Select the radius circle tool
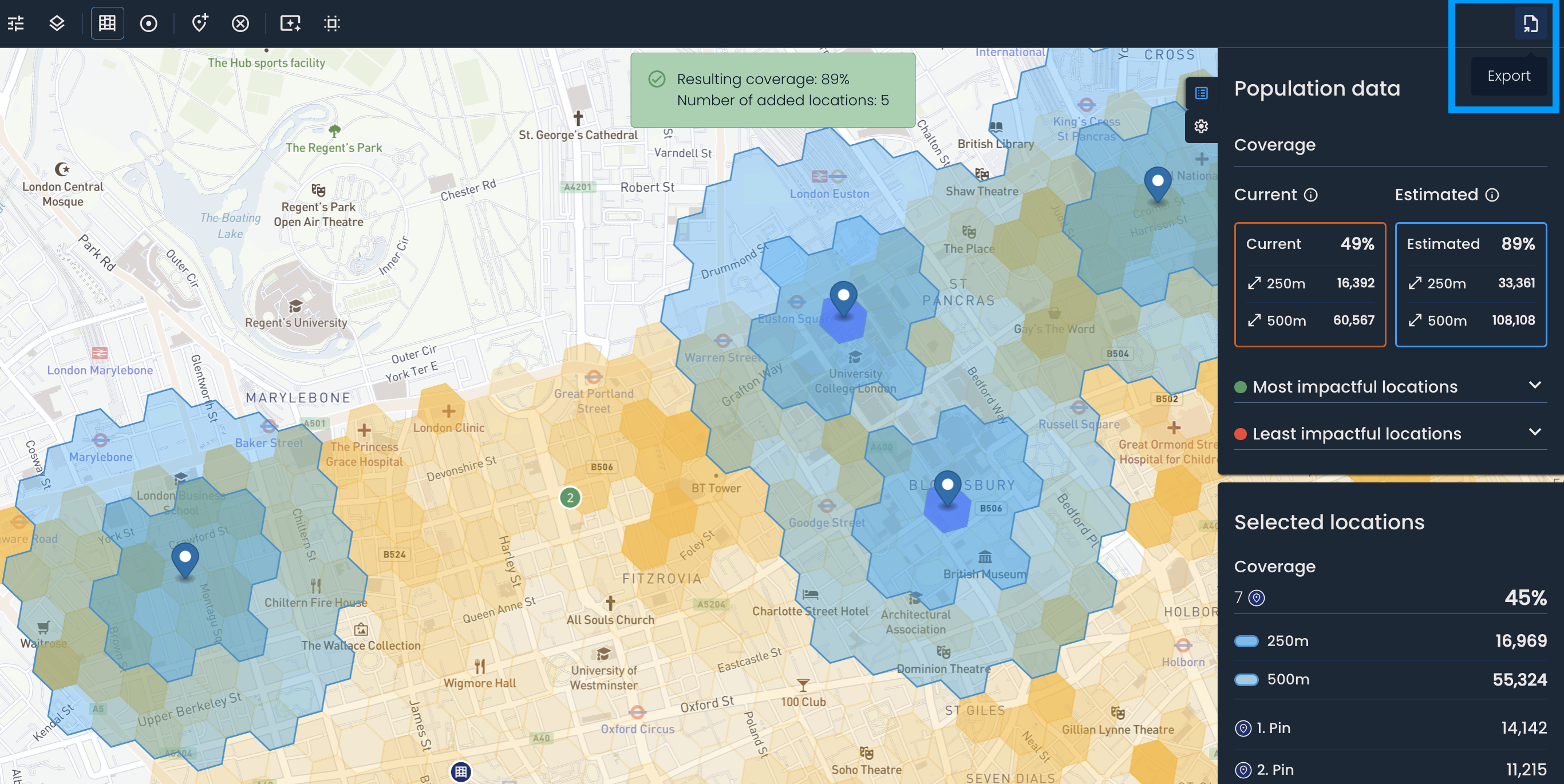Screen dimensions: 1564x784 coord(149,23)
